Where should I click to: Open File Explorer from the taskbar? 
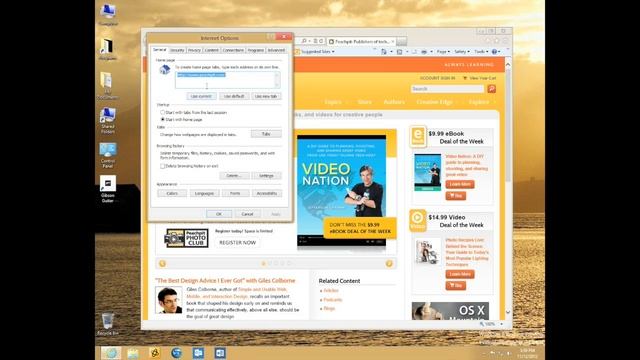click(133, 353)
